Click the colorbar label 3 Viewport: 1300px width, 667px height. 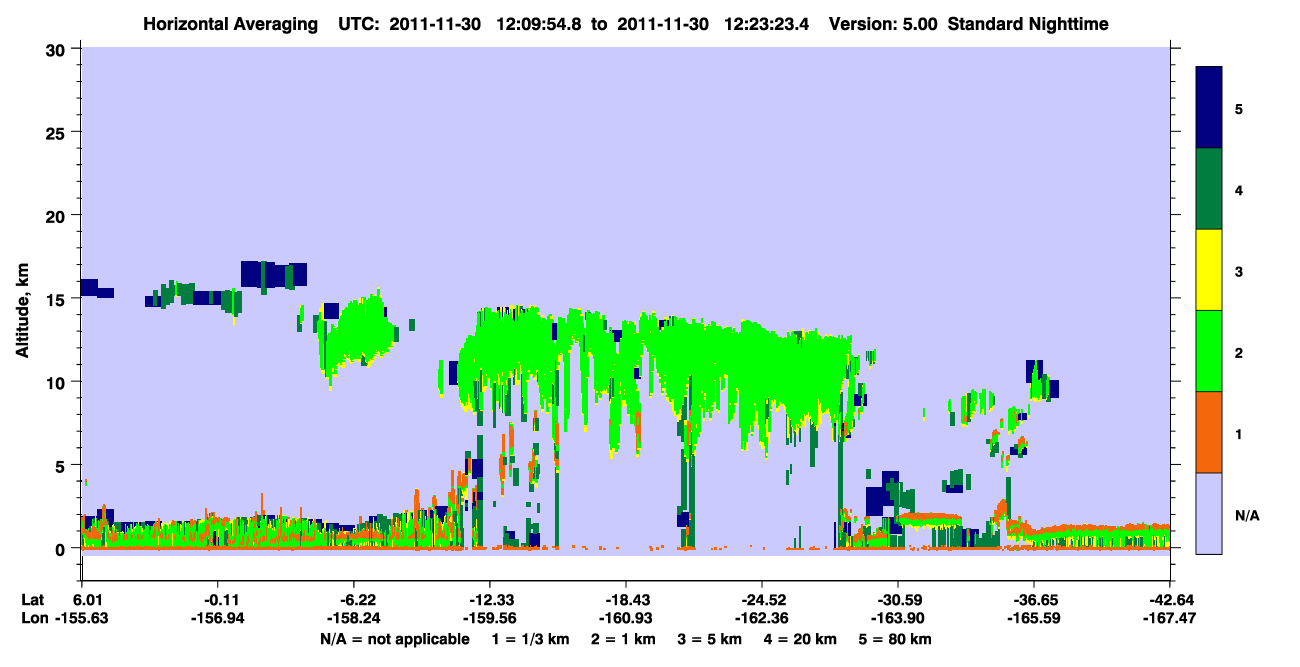tap(1239, 271)
